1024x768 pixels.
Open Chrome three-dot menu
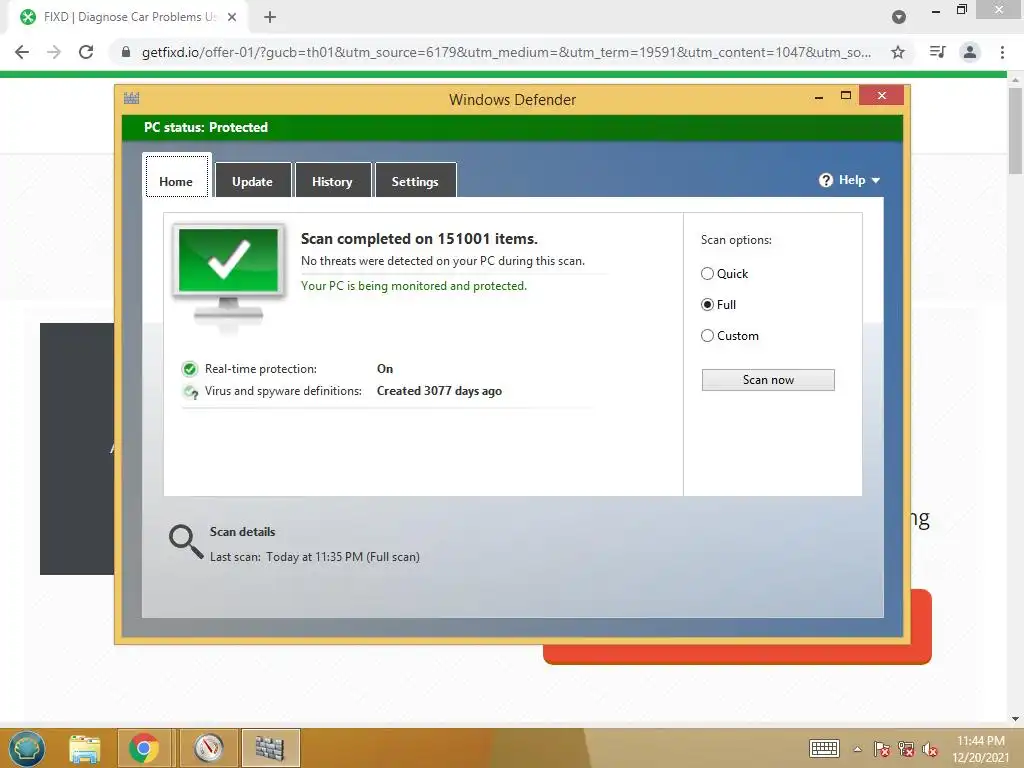[1002, 52]
